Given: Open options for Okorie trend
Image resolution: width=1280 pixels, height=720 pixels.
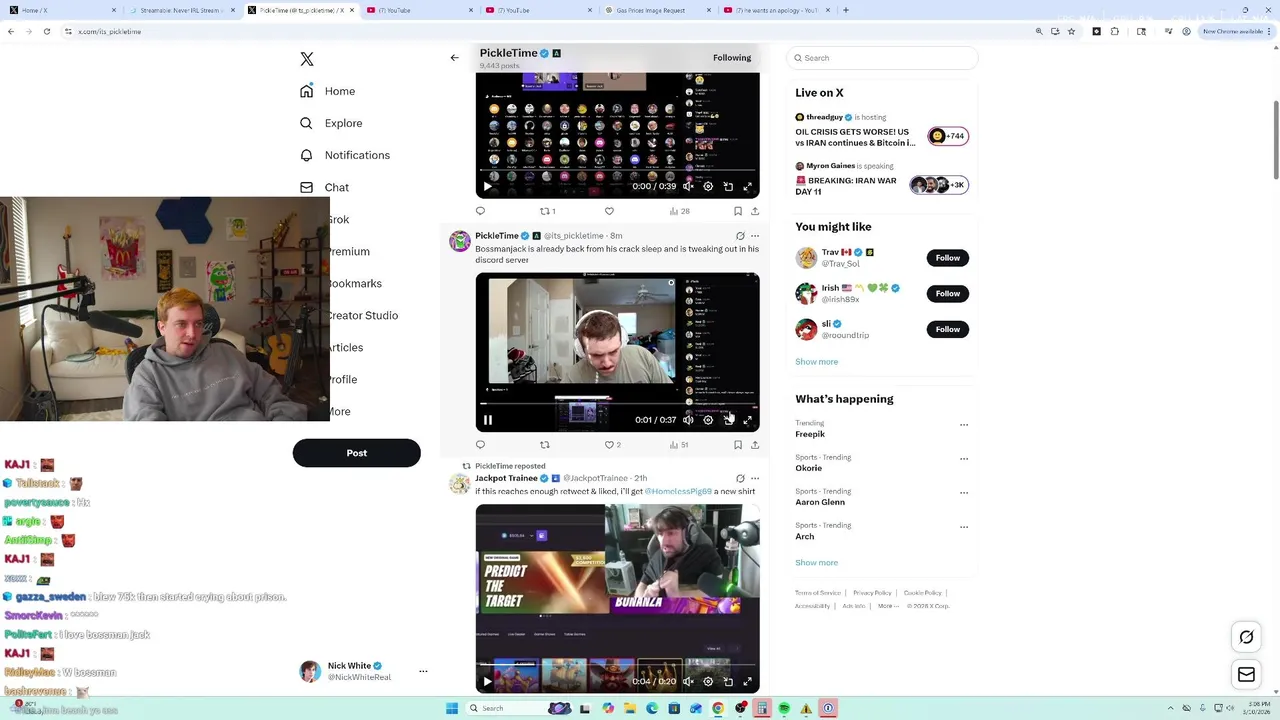Looking at the screenshot, I should click(x=964, y=459).
